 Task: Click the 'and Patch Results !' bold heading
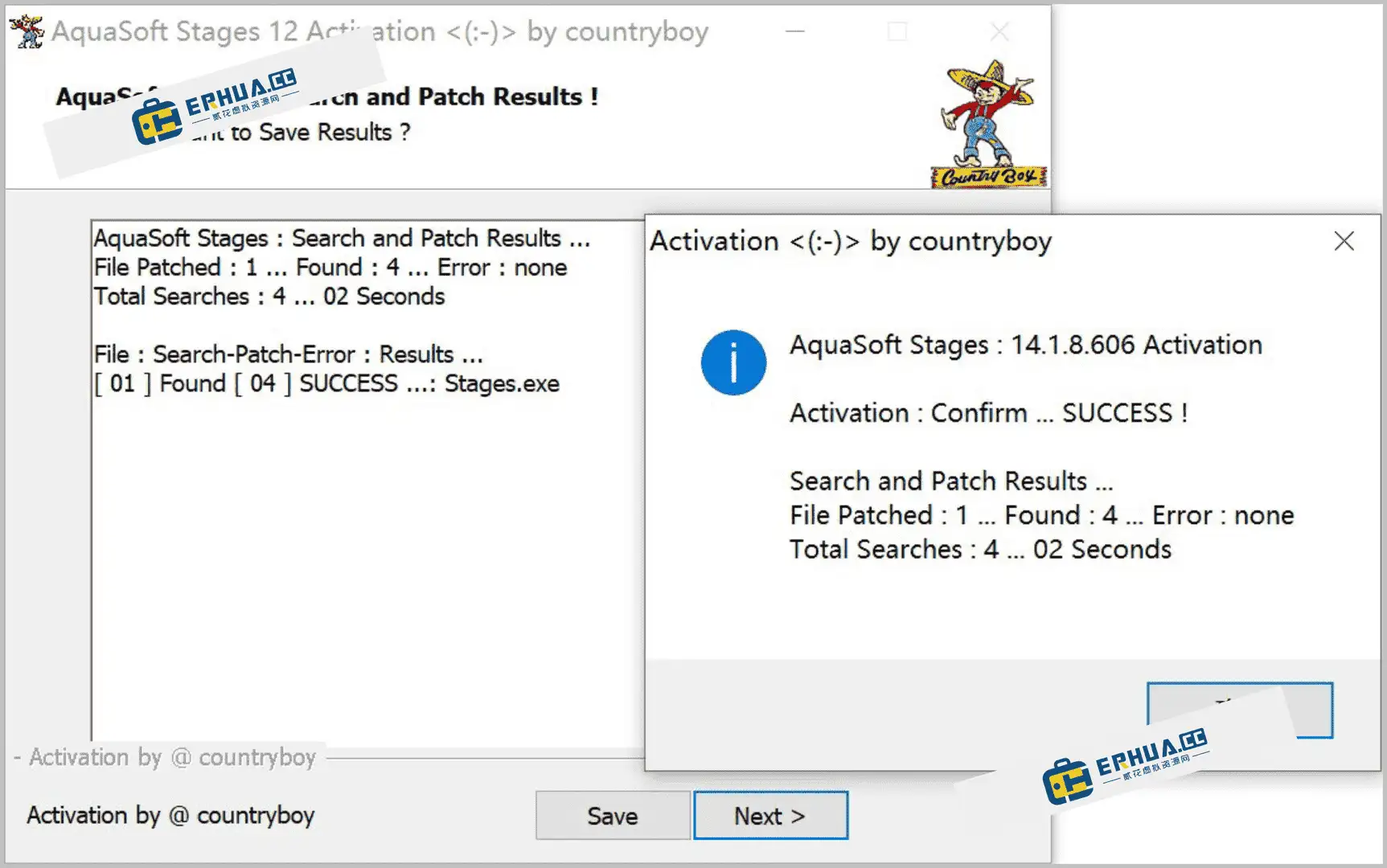[x=482, y=96]
